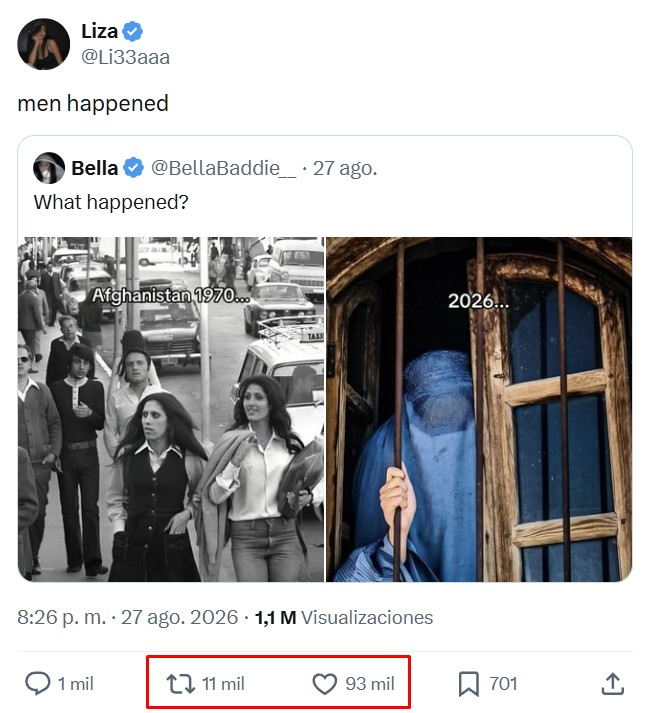The width and height of the screenshot is (649, 713).
Task: Like the tweet with the heart icon
Action: pos(325,683)
